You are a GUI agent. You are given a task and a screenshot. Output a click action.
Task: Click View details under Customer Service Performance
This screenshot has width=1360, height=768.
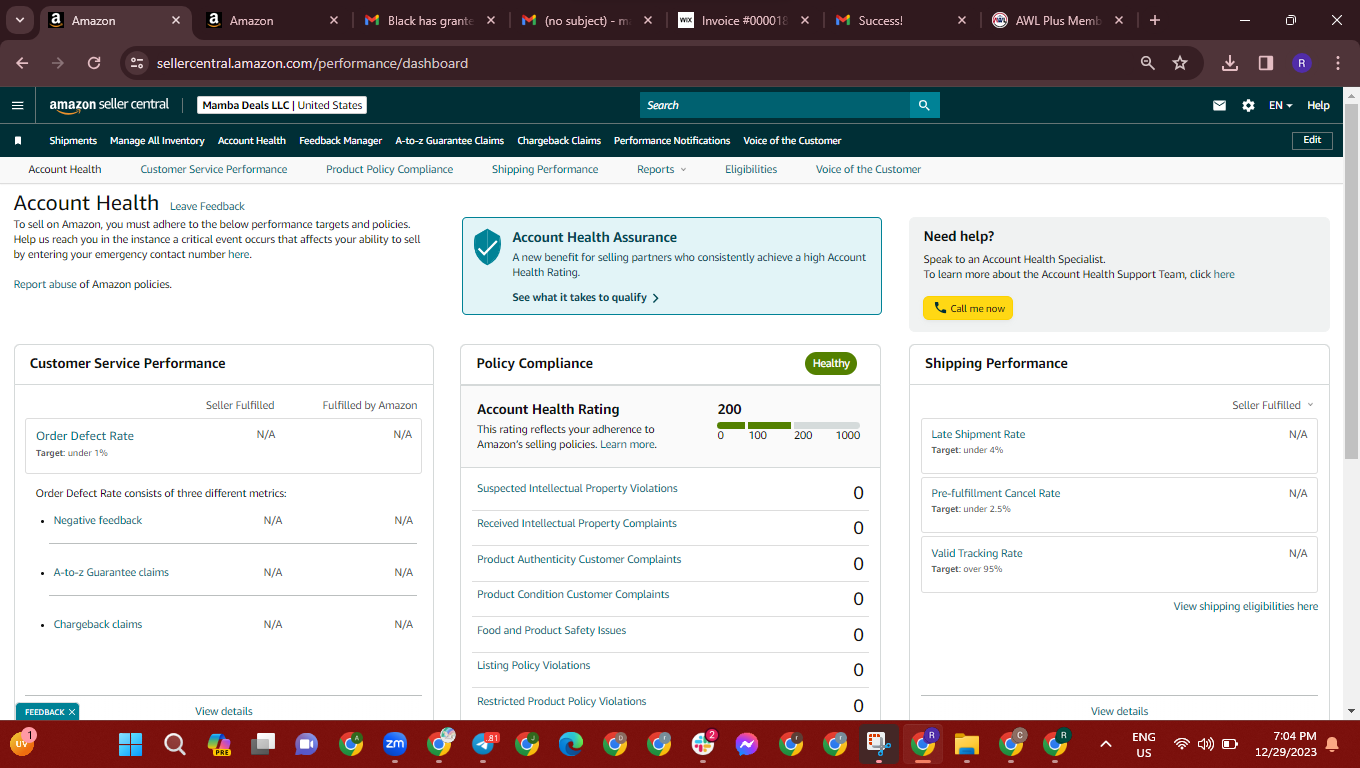pos(224,711)
